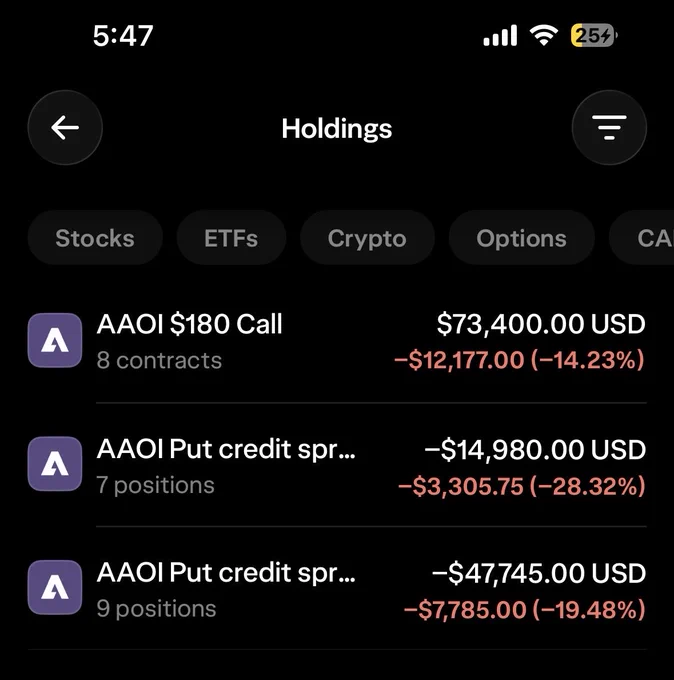The width and height of the screenshot is (674, 680).
Task: Select the Stocks filter chip
Action: 95,238
